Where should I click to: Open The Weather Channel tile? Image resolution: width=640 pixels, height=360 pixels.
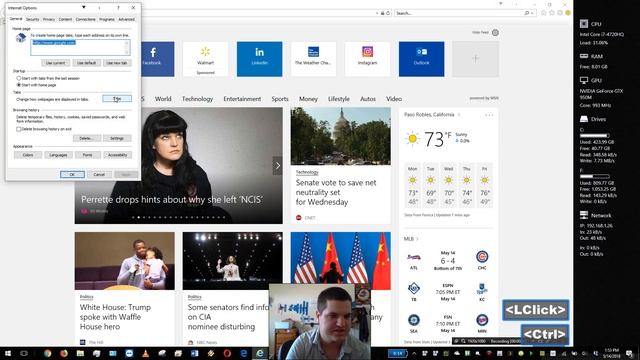coord(313,59)
